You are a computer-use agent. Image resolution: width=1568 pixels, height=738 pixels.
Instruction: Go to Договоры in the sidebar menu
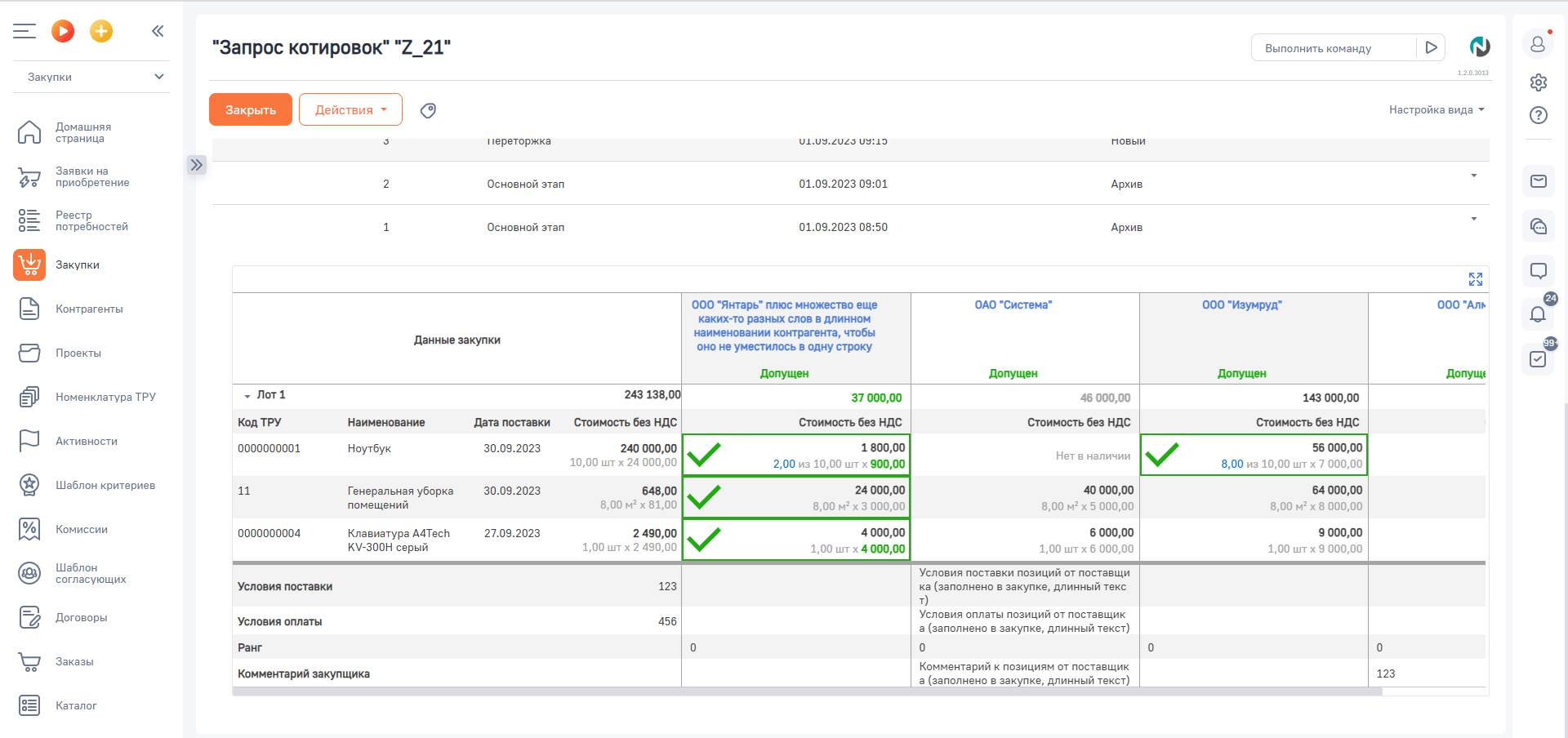[x=81, y=617]
